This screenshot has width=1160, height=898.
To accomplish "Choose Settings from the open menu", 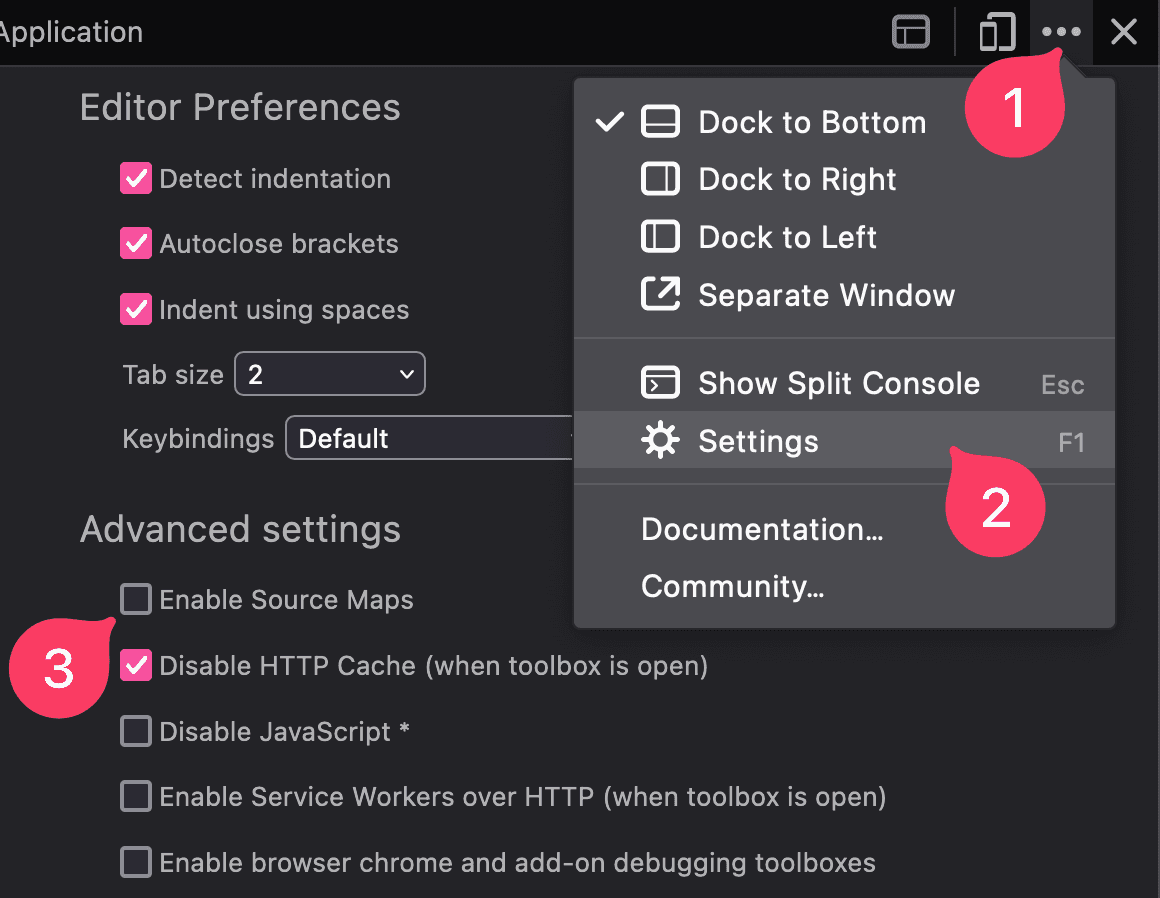I will click(757, 440).
